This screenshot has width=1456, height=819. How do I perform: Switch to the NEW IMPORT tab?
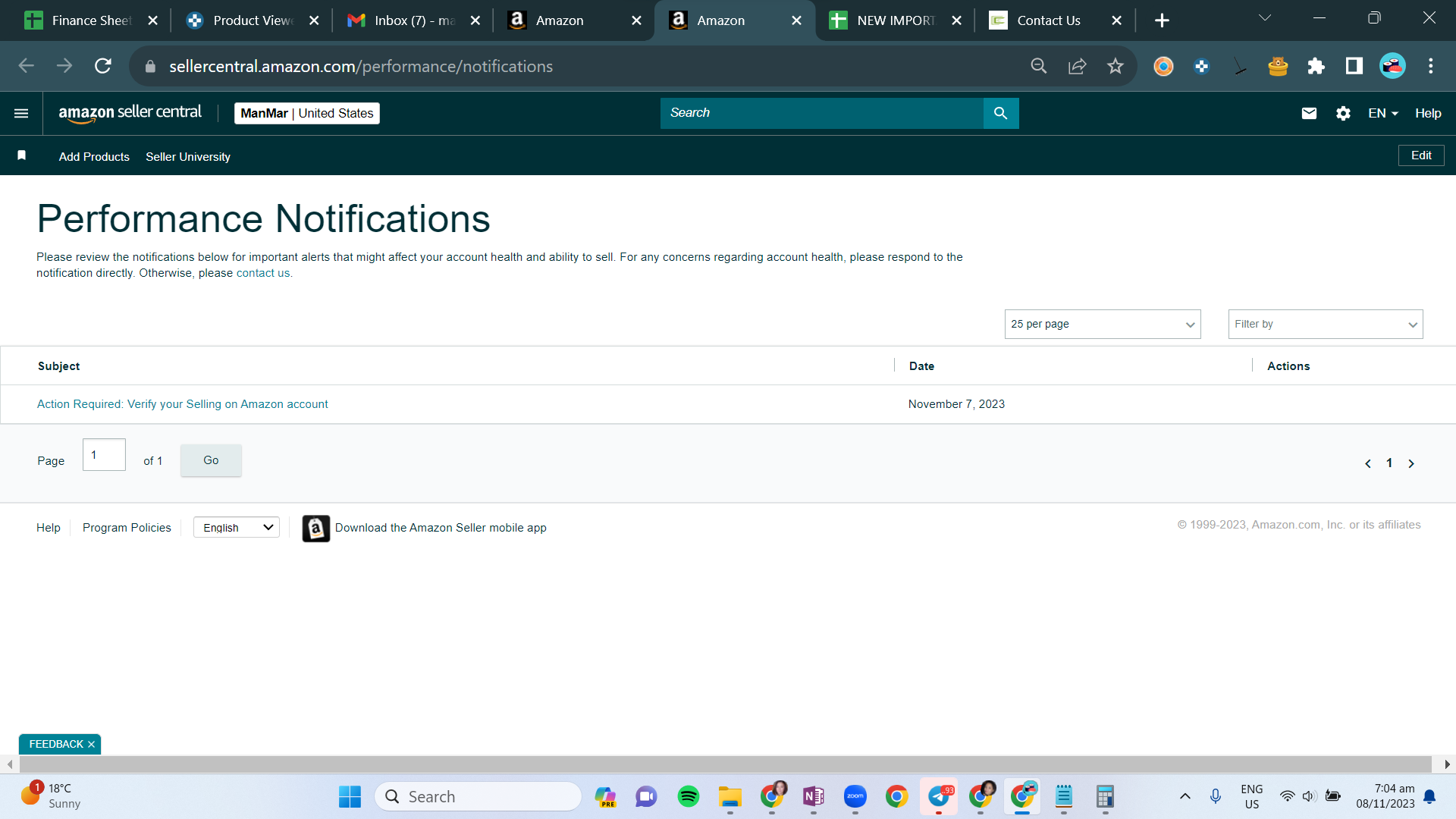pyautogui.click(x=896, y=20)
